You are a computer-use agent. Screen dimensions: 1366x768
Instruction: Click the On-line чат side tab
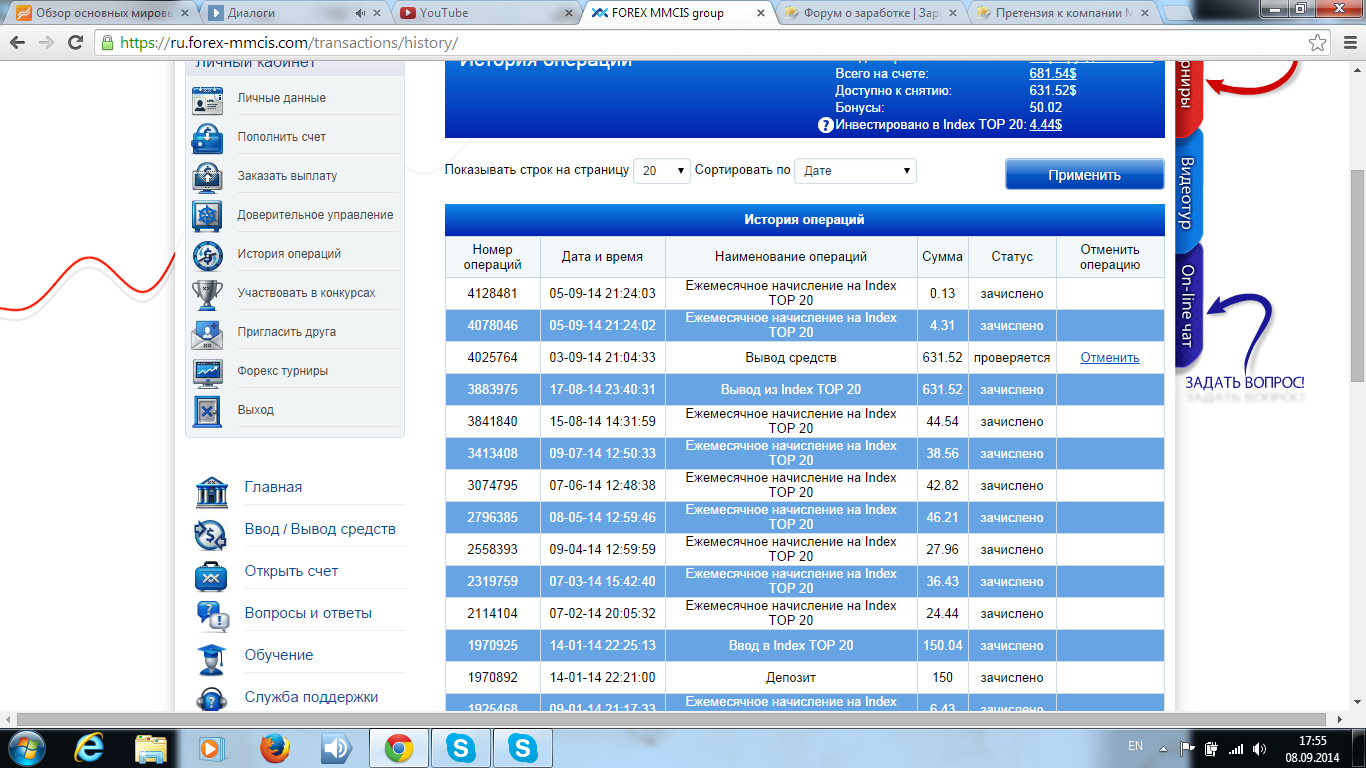click(x=1187, y=306)
